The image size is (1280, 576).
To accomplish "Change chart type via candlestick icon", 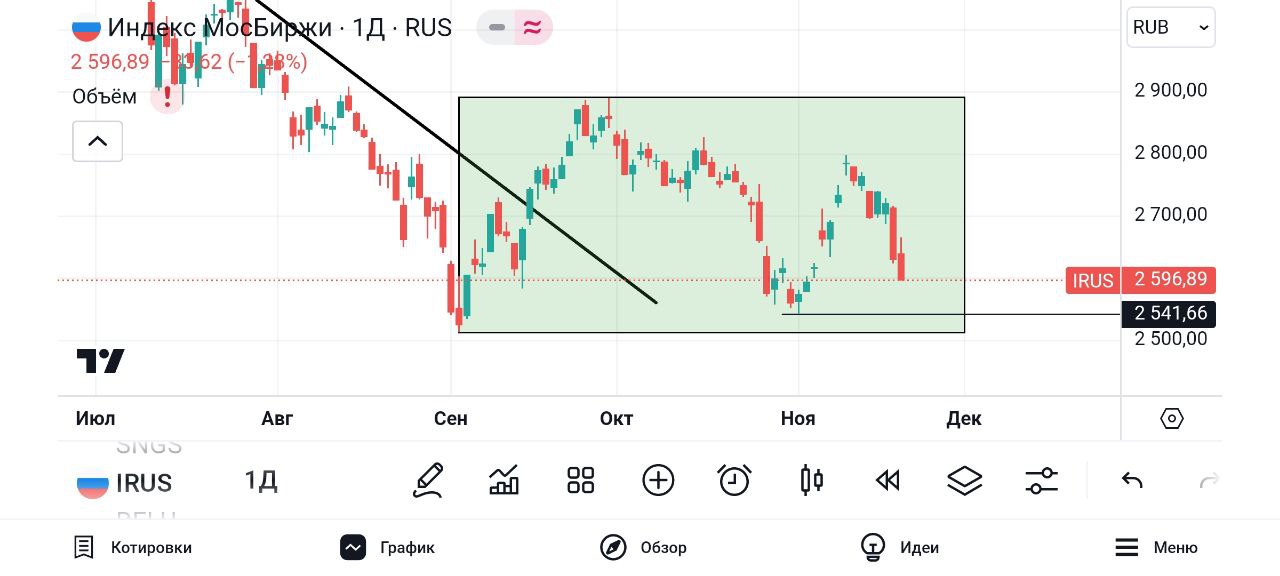I will point(811,481).
